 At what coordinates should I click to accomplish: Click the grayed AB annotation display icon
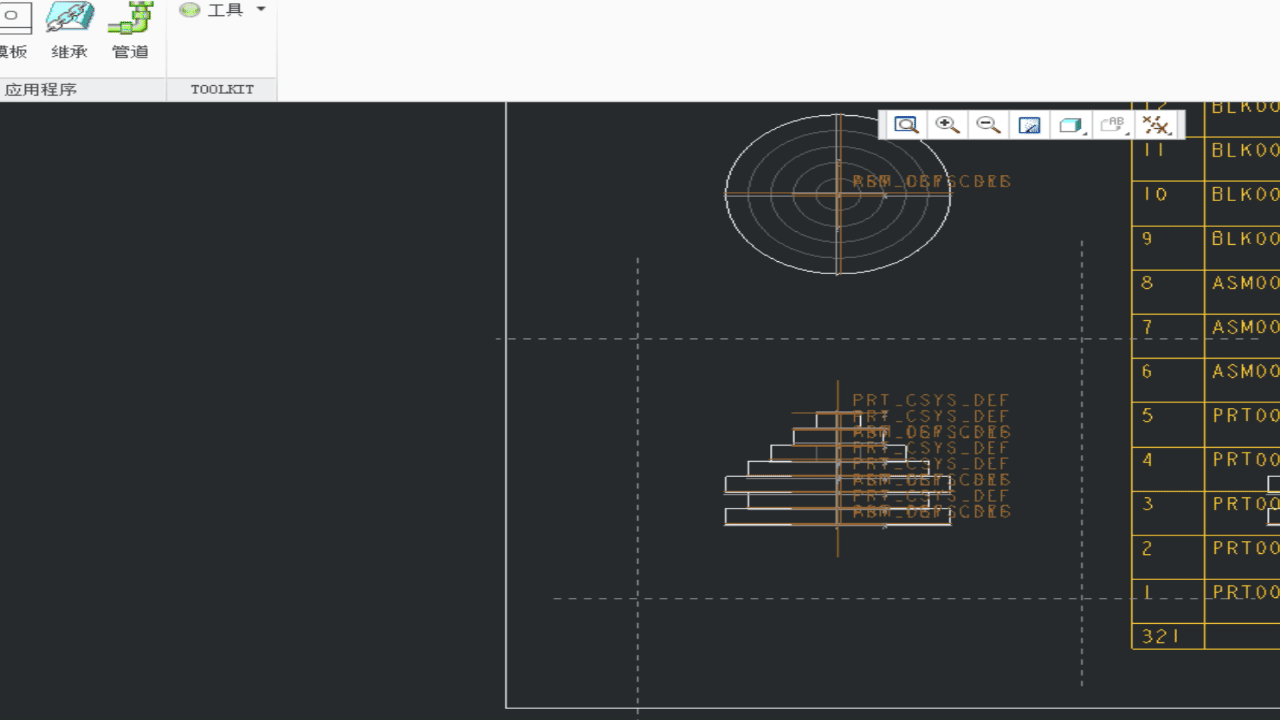click(x=1112, y=125)
